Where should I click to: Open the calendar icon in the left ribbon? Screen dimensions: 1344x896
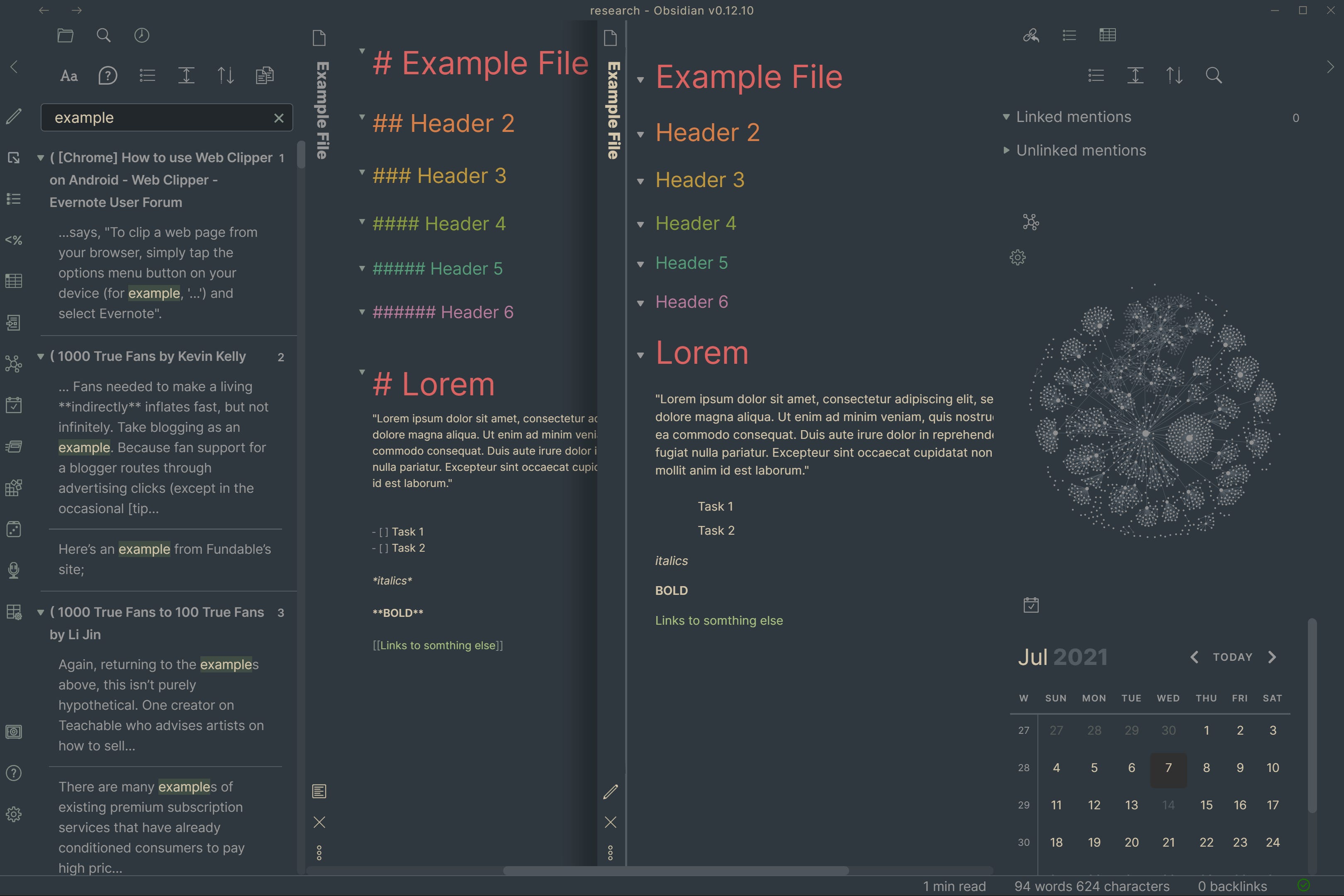(x=14, y=405)
